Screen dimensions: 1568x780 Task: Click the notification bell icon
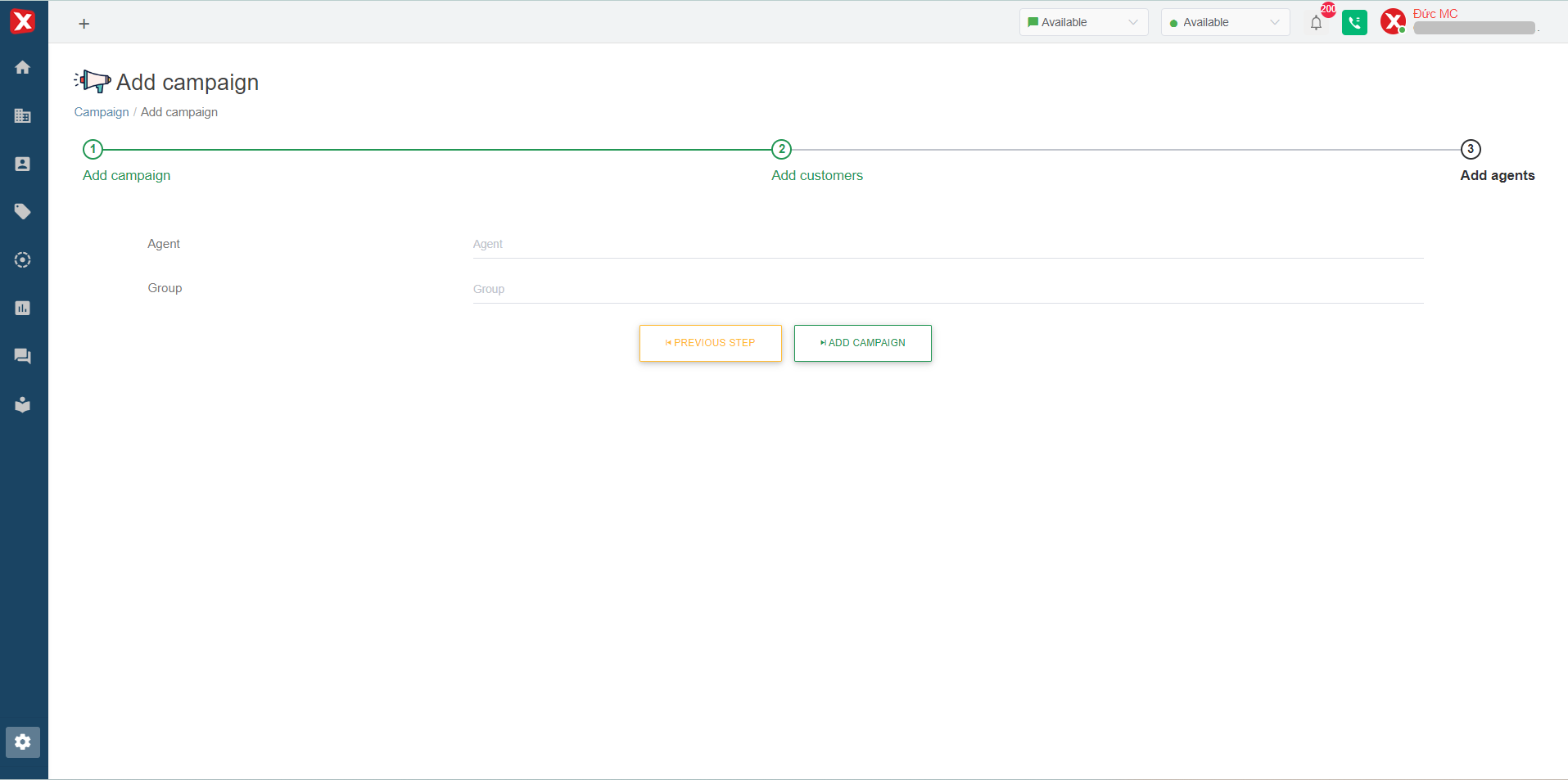coord(1316,23)
